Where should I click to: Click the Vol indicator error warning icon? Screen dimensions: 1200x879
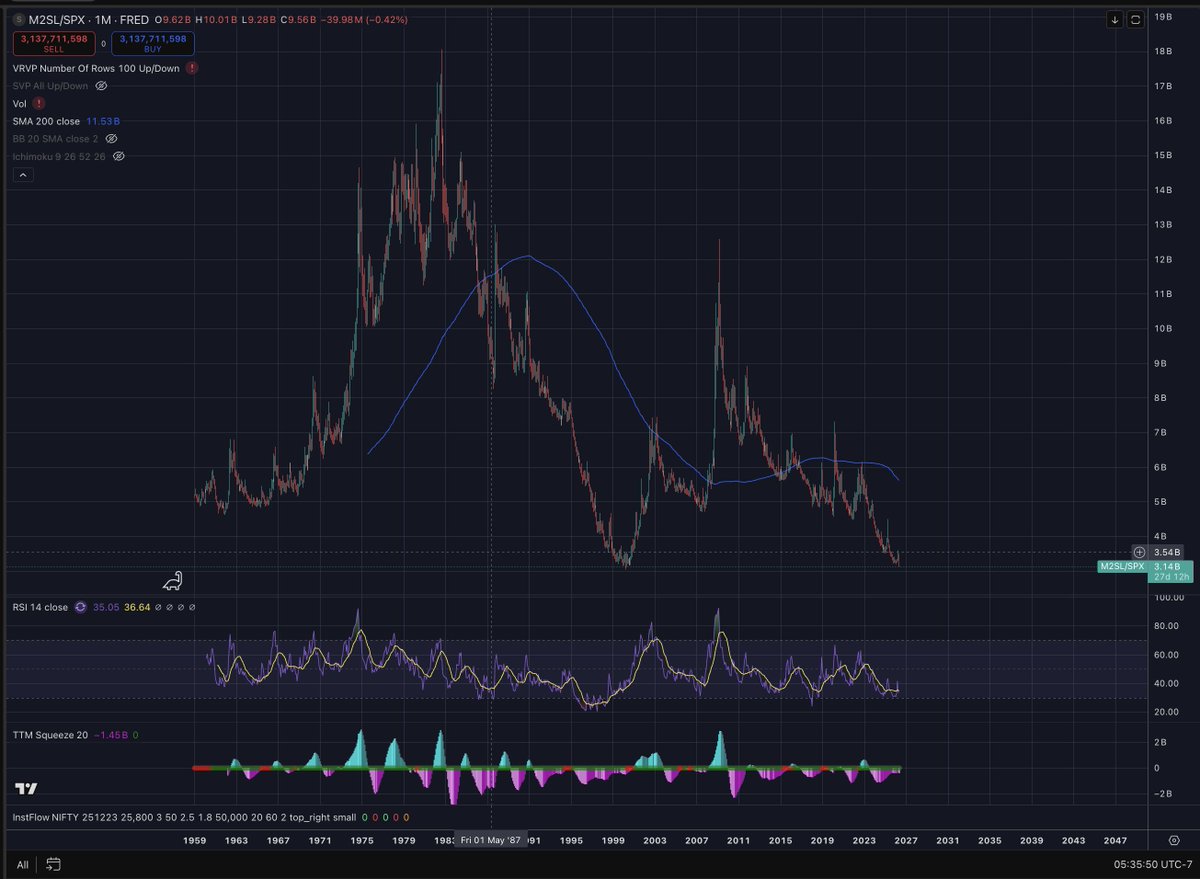pos(38,103)
